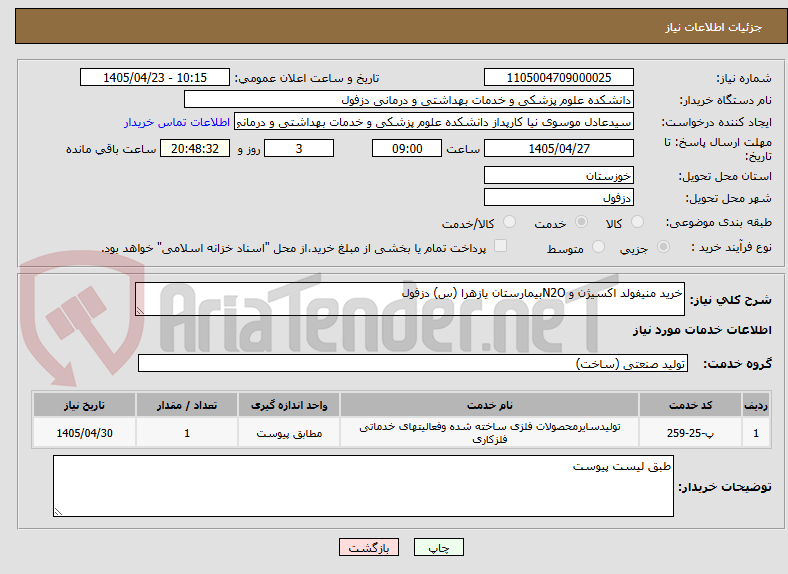Screen dimensions: 788x574
Task: Click the service code cell پ-25-259
Action: pos(691,432)
